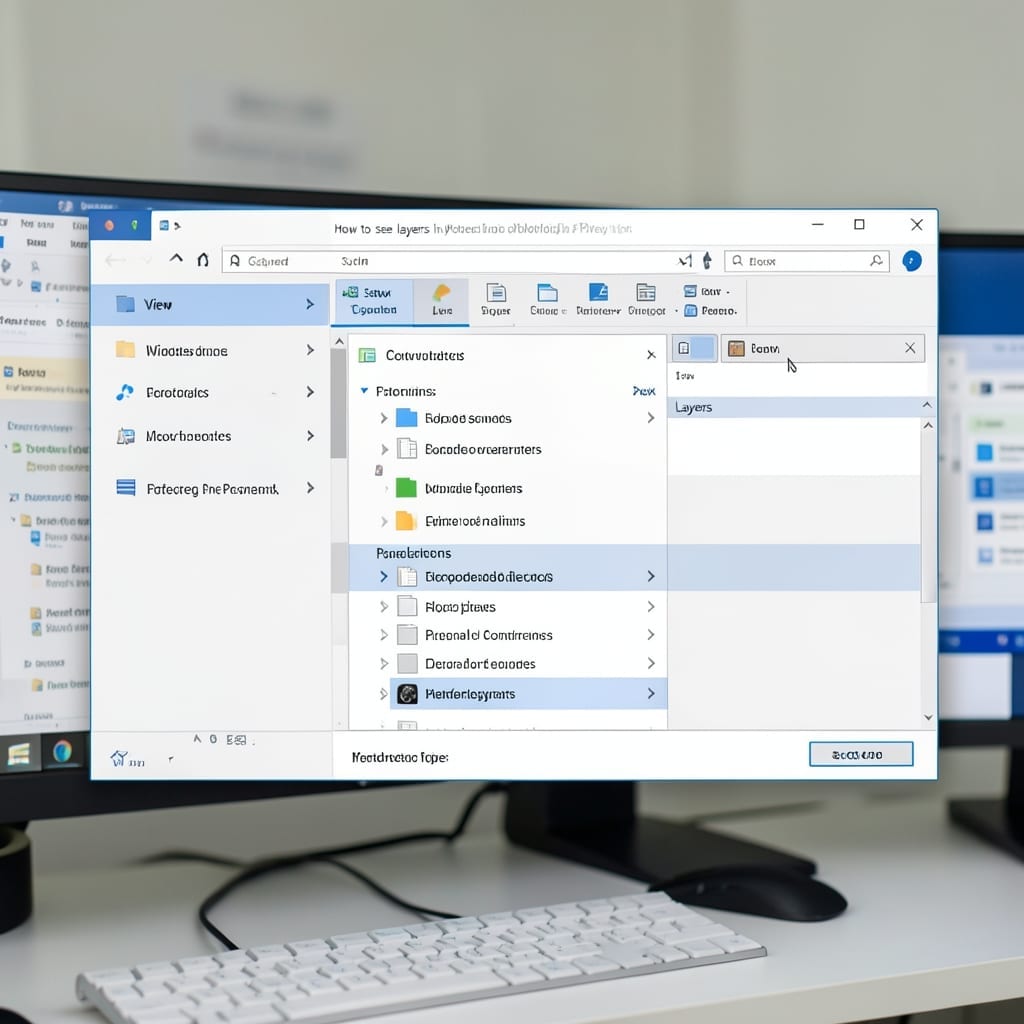Viewport: 1024px width, 1024px height.
Task: Expand the Mcovrboeotes chevron arrow
Action: pyautogui.click(x=310, y=436)
